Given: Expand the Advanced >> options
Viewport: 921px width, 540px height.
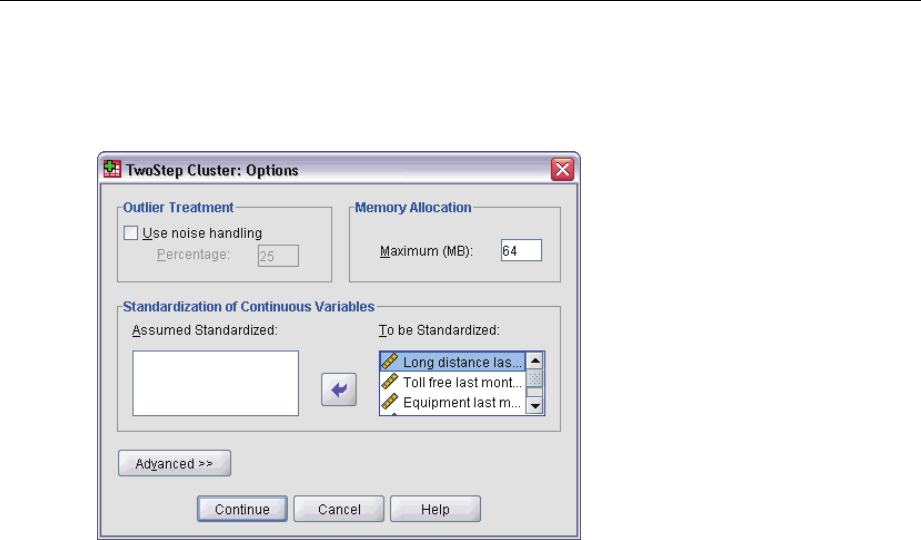Looking at the screenshot, I should (x=174, y=463).
